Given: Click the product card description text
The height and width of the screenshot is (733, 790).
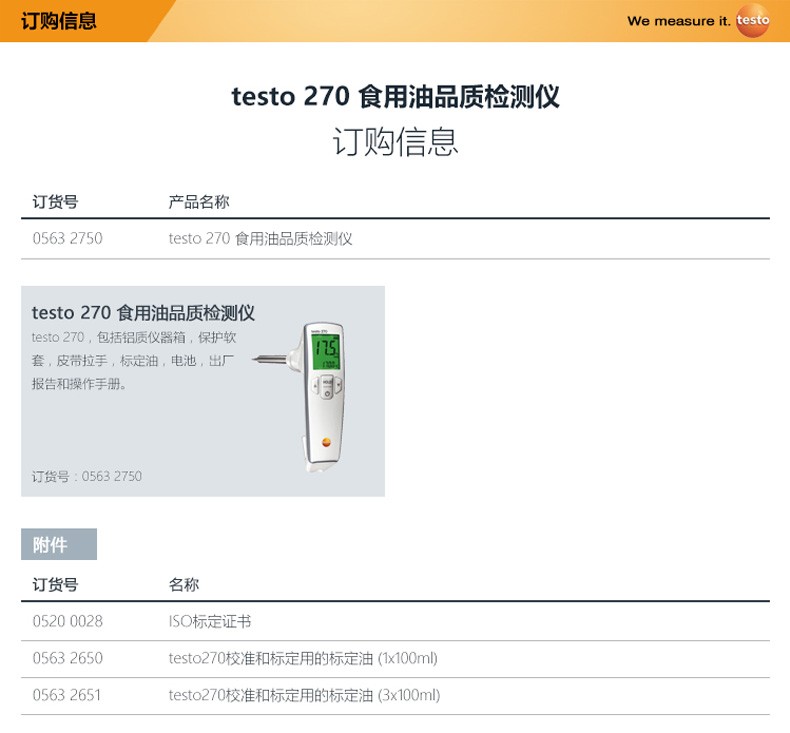Looking at the screenshot, I should point(133,361).
